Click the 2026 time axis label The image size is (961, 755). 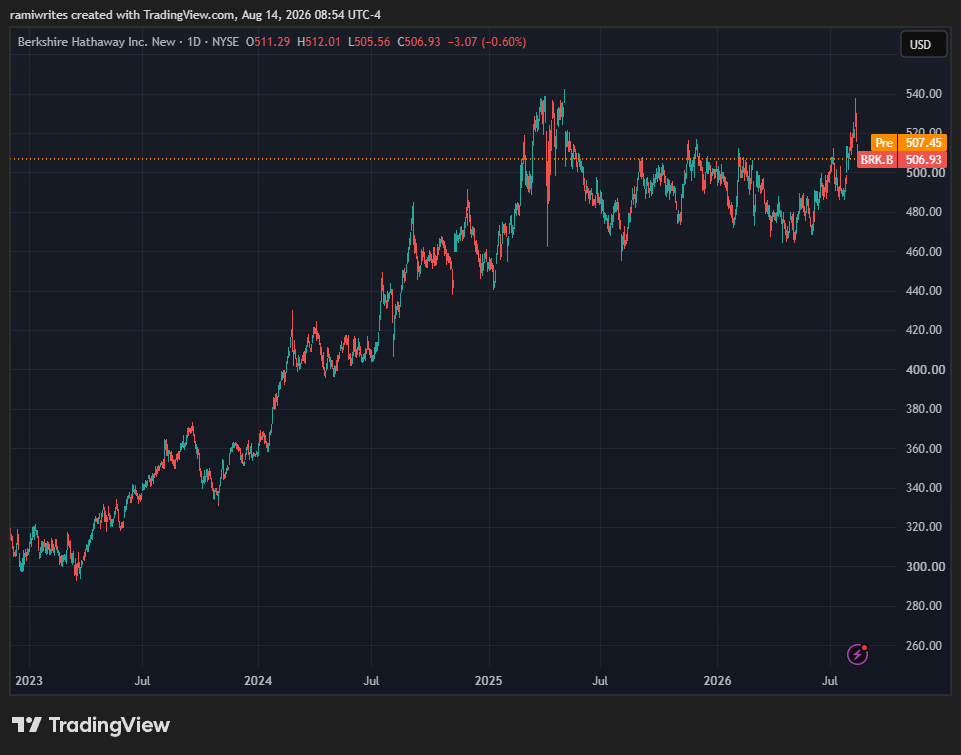click(x=717, y=681)
